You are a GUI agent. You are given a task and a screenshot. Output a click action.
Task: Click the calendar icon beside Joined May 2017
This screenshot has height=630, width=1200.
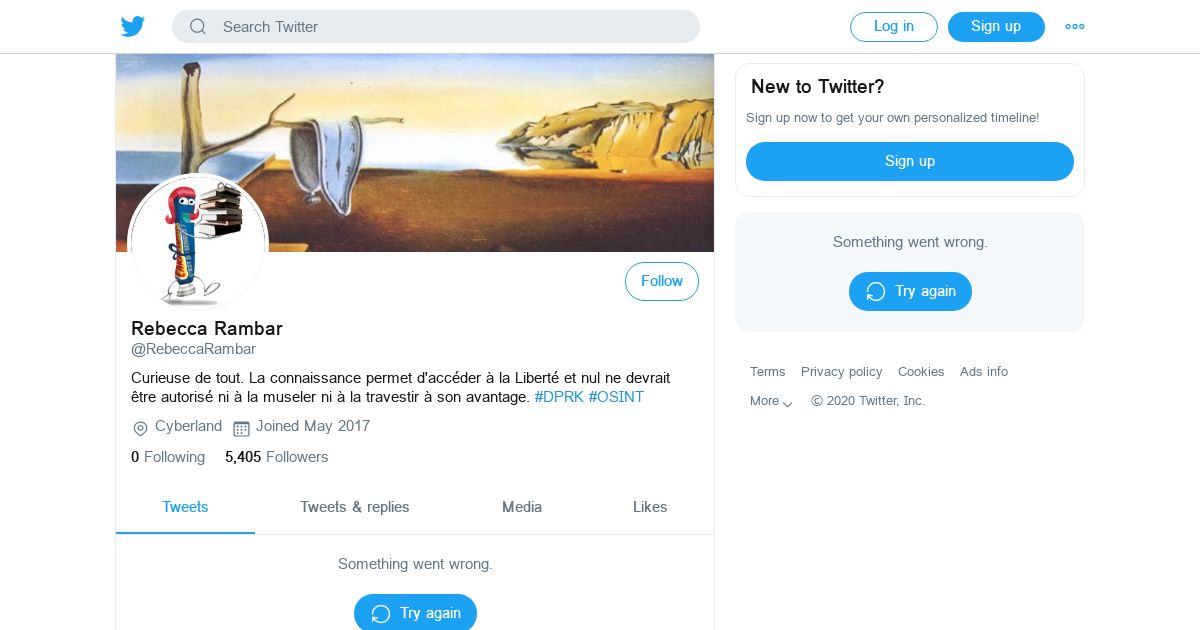(241, 428)
